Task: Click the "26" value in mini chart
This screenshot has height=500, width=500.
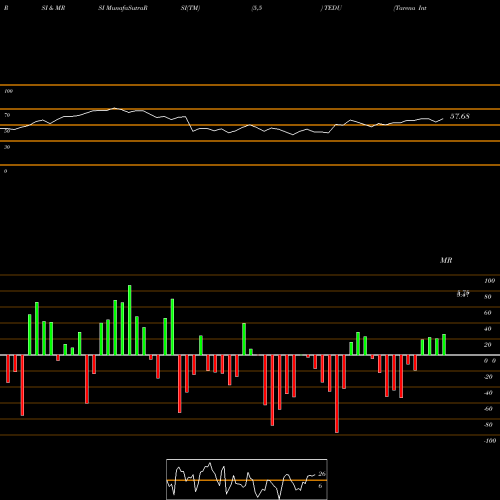Action: [322, 474]
